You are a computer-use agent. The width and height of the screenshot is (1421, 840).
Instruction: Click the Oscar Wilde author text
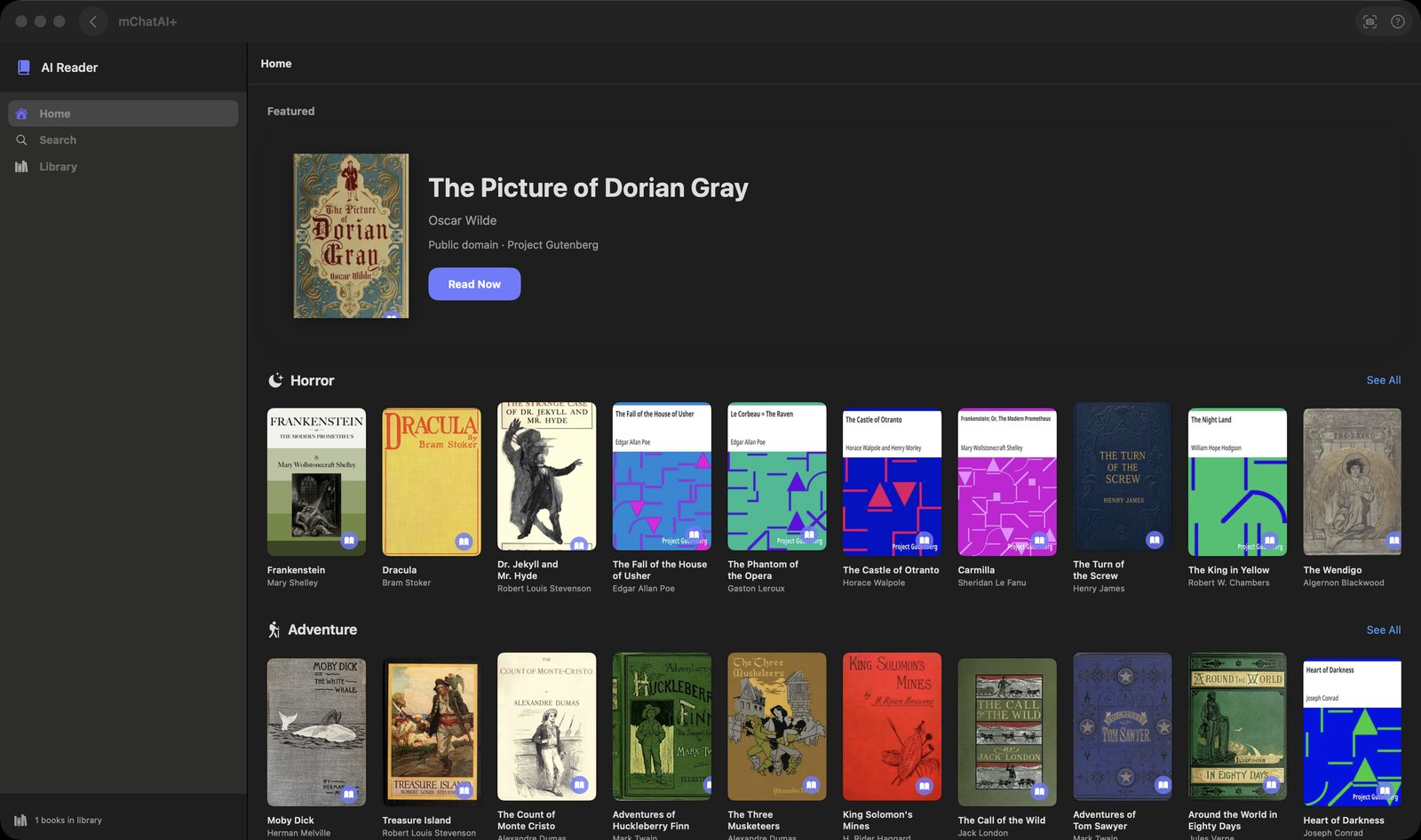(463, 220)
